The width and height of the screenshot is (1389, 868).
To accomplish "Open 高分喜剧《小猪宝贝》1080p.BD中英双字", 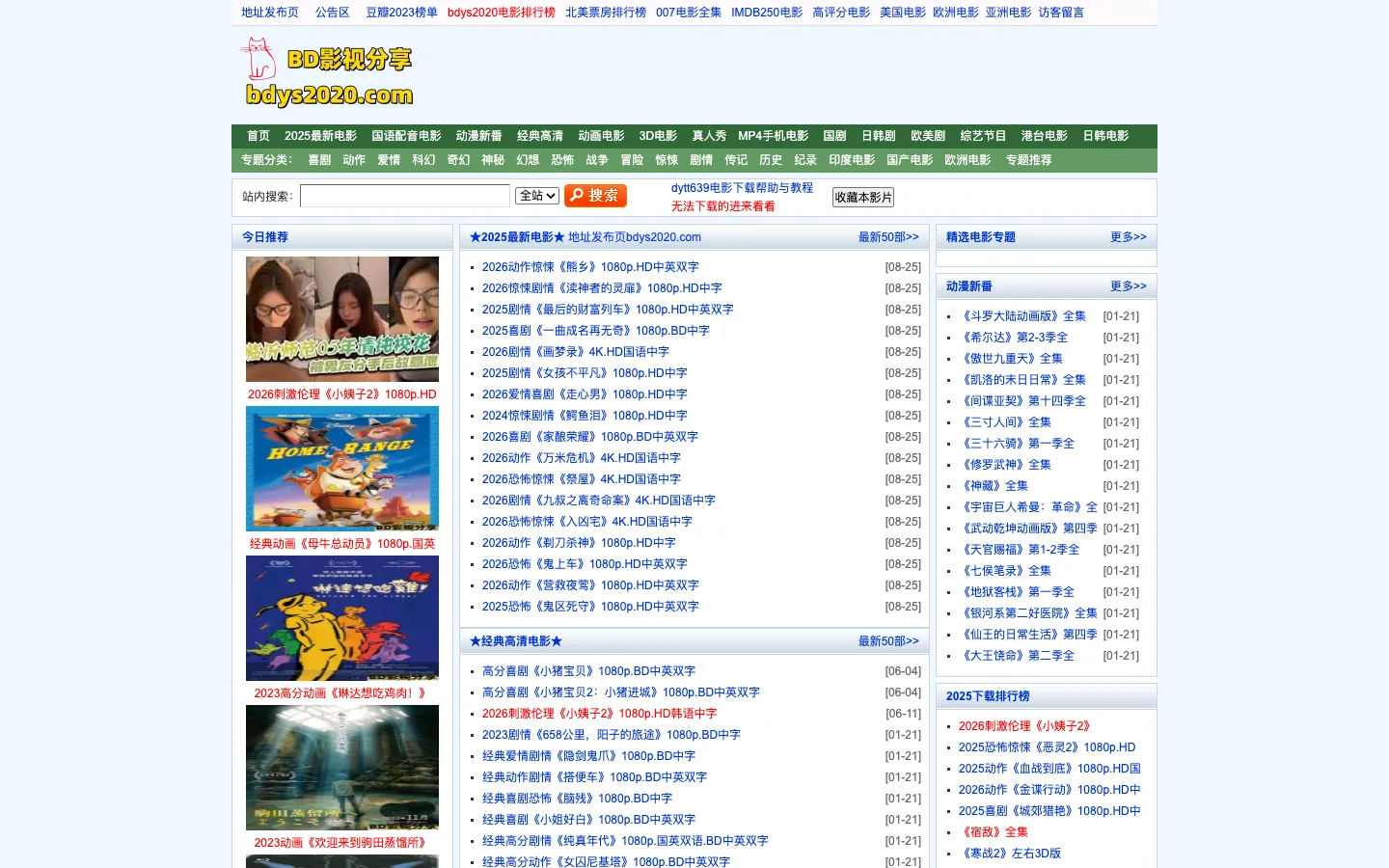I will coord(588,671).
